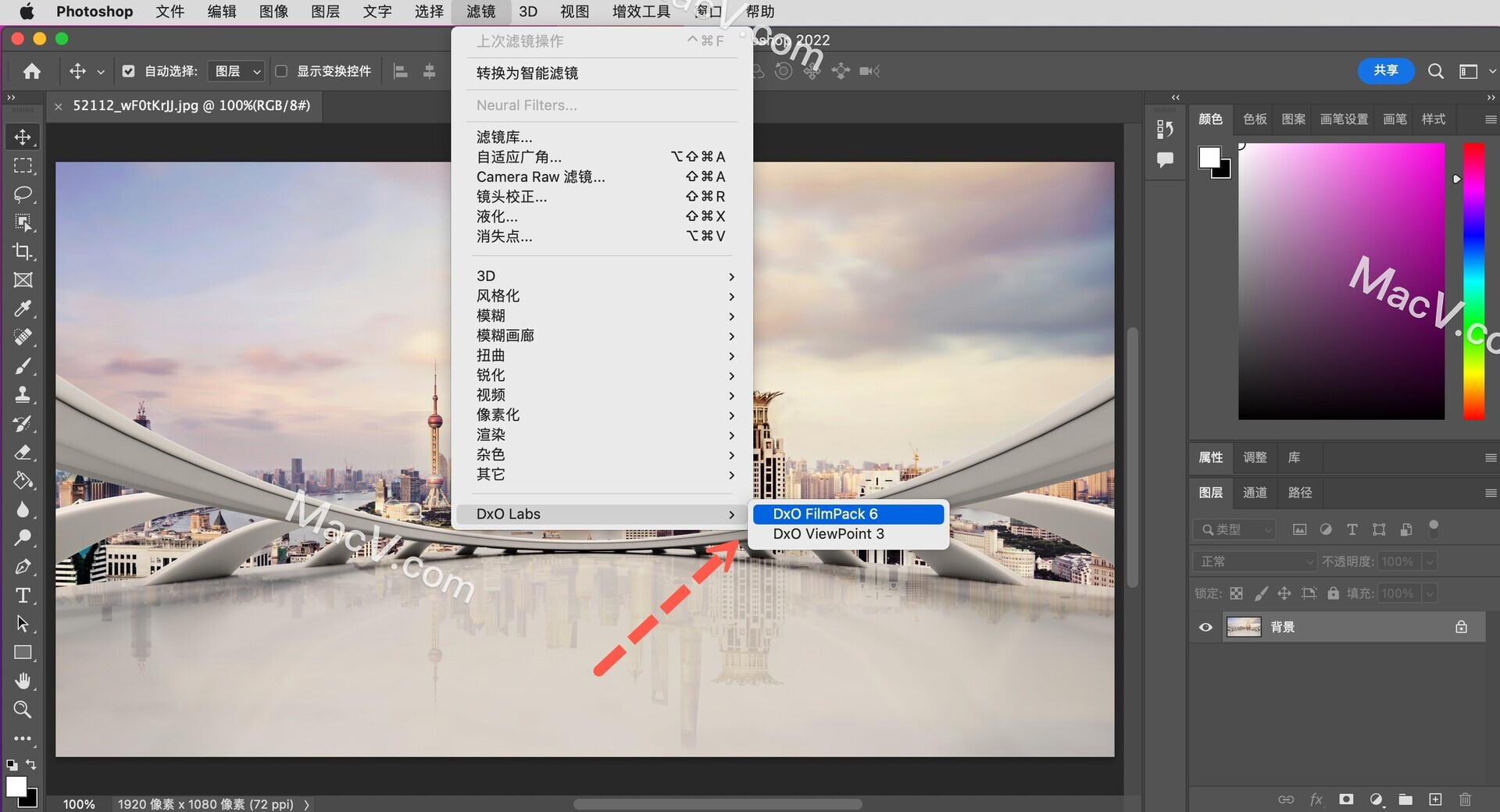Switch to the 色板 panel tab
This screenshot has height=812, width=1500.
(x=1255, y=119)
